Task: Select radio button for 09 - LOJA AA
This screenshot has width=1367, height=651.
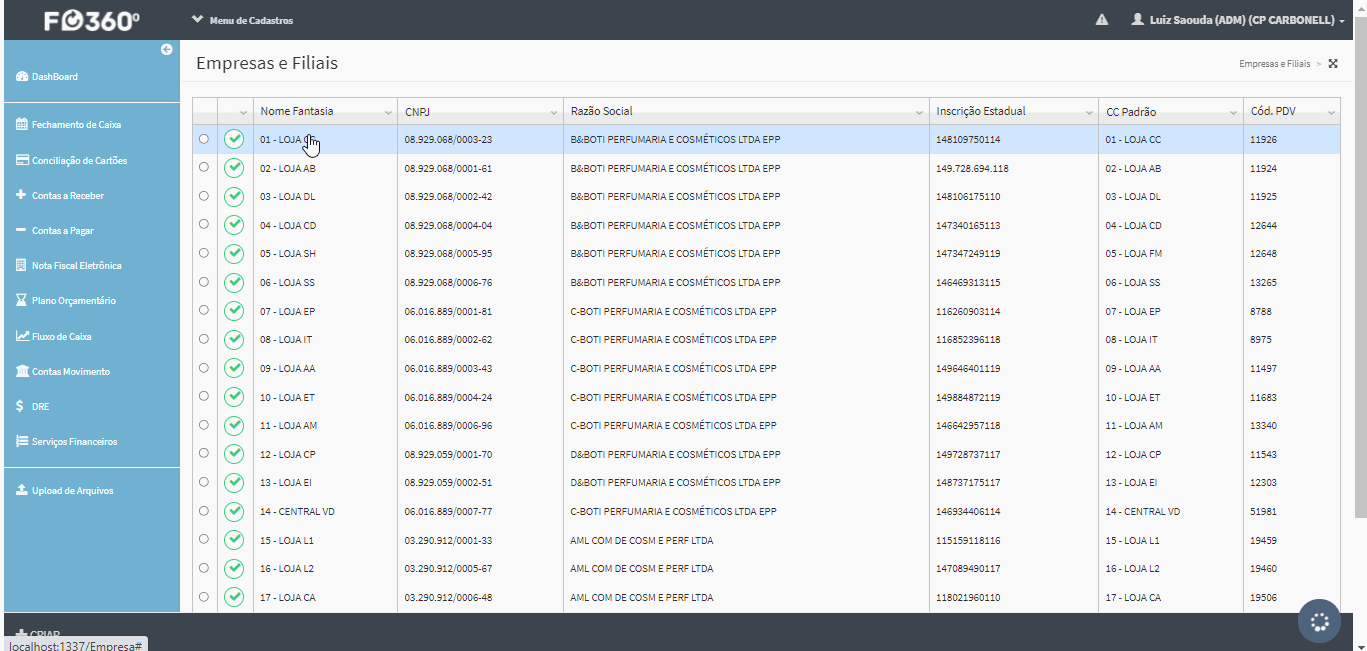Action: [x=204, y=368]
